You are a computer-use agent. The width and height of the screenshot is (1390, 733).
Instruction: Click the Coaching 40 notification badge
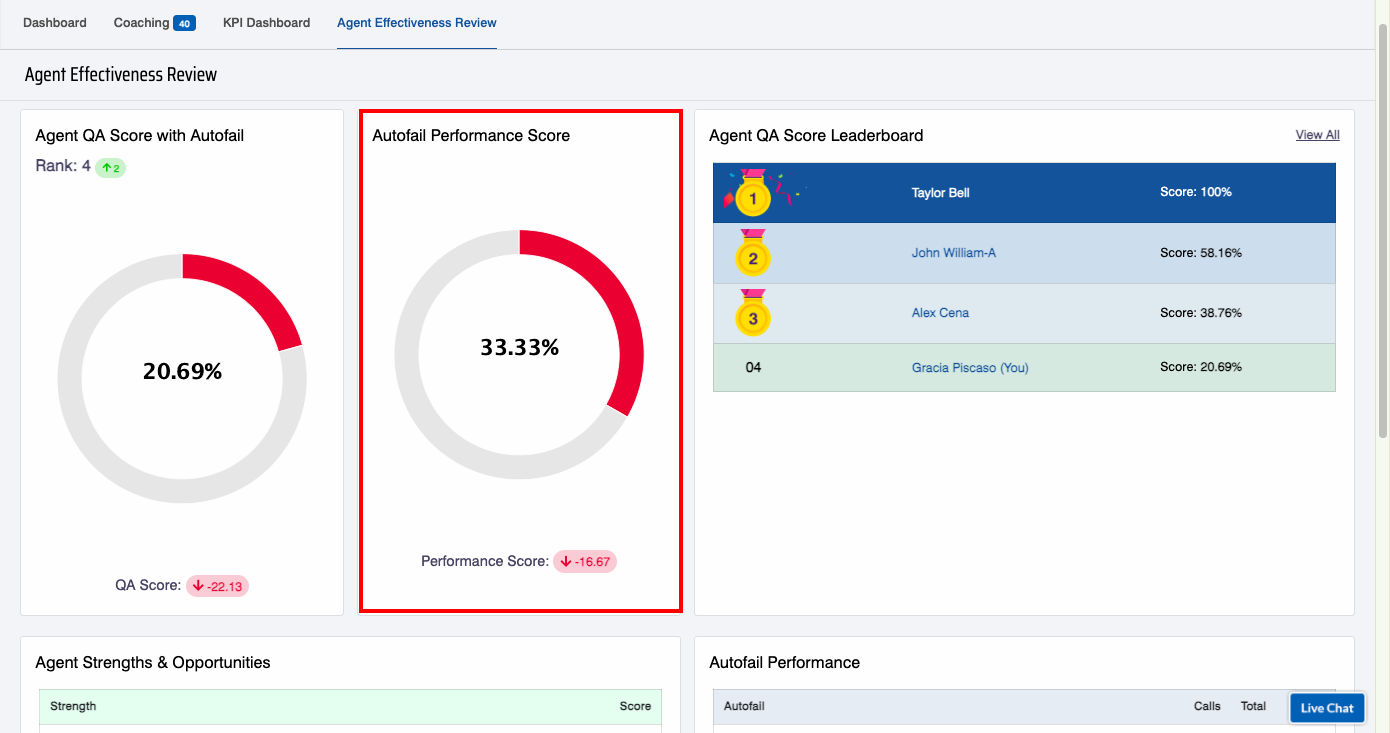click(x=184, y=23)
